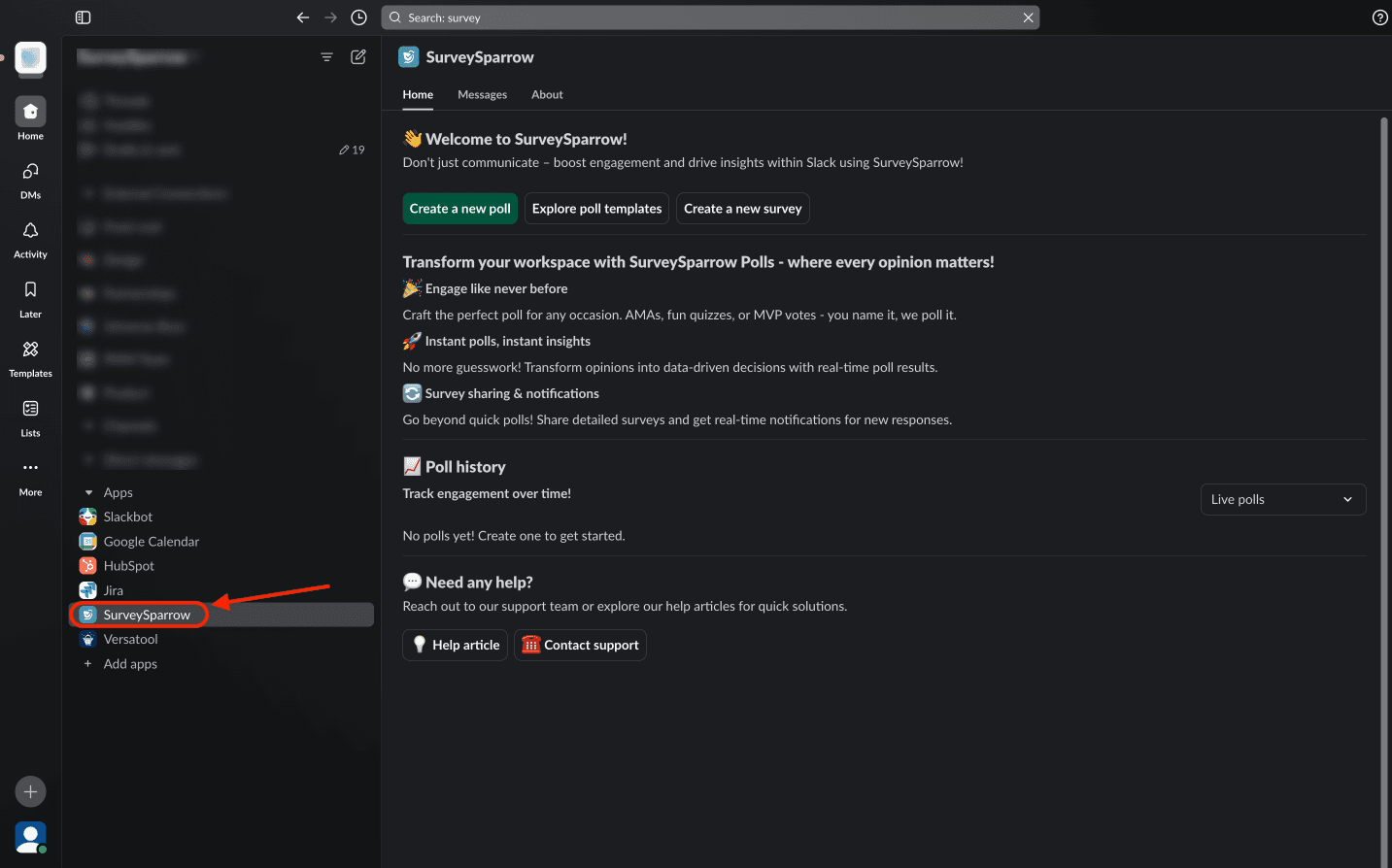1392x868 pixels.
Task: Click the help question mark icon
Action: 1379,17
